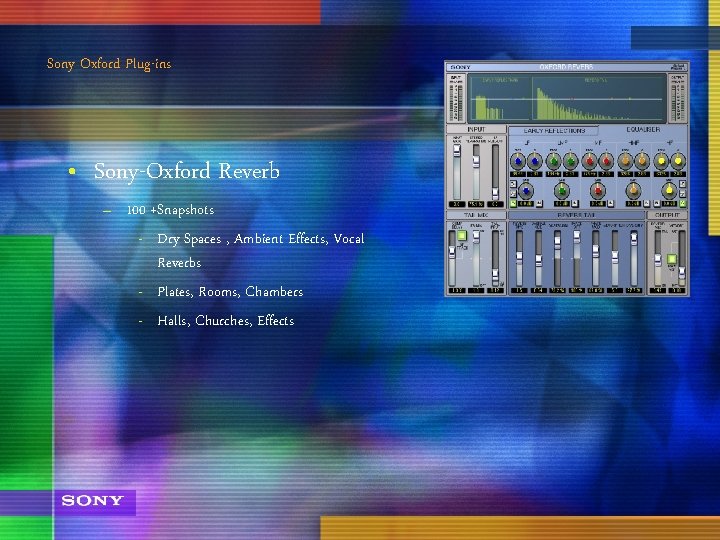Click the 'Halls, Churches, Effects' line
The image size is (720, 540).
point(225,321)
